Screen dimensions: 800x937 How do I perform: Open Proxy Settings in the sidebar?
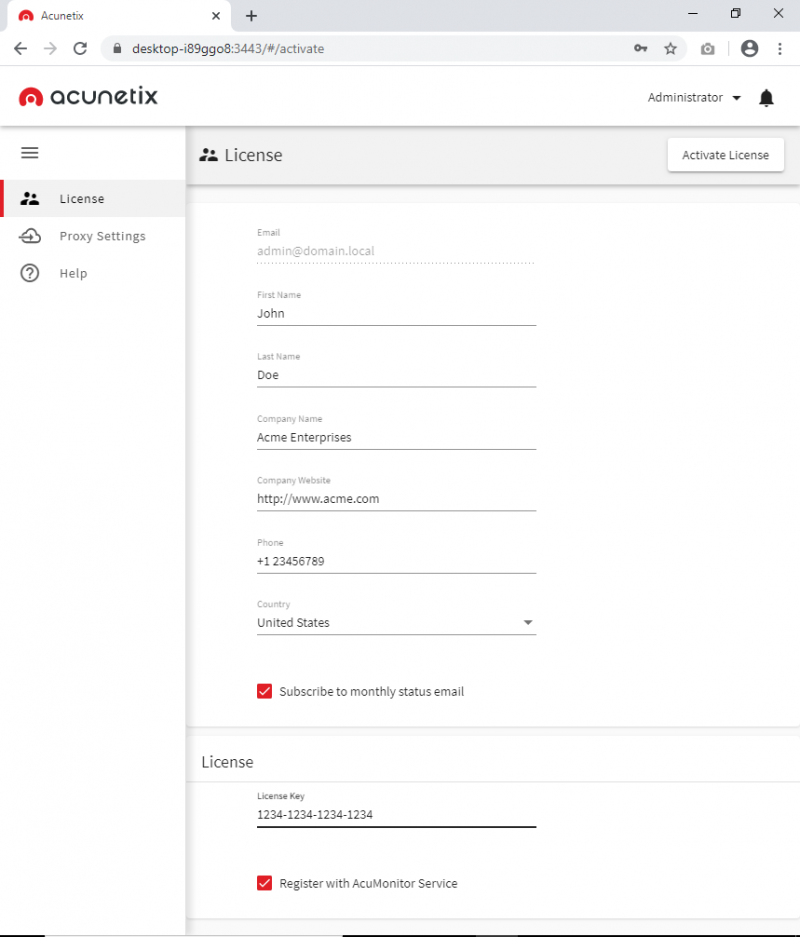(93, 236)
